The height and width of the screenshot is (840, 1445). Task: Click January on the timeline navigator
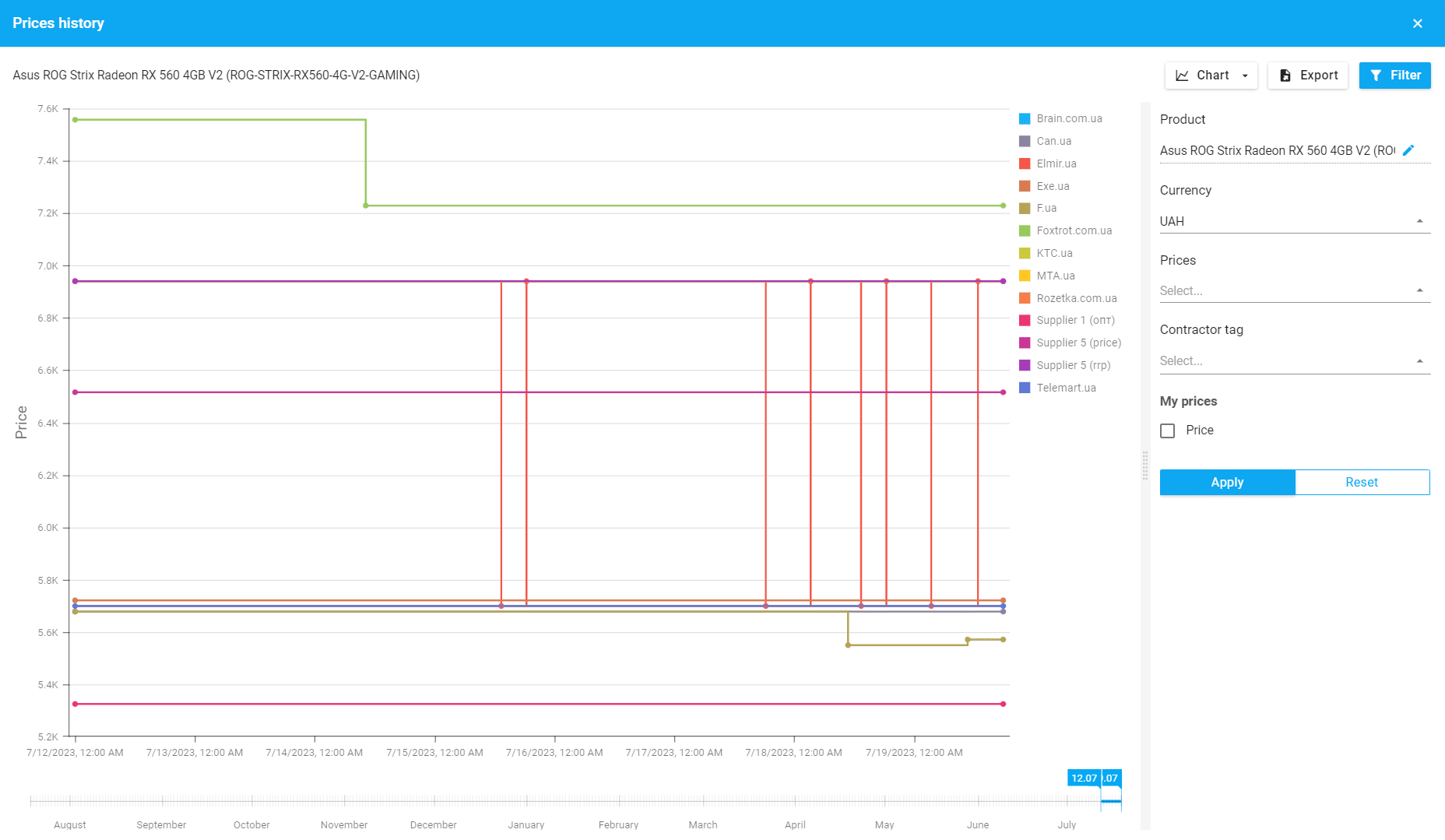pyautogui.click(x=526, y=824)
